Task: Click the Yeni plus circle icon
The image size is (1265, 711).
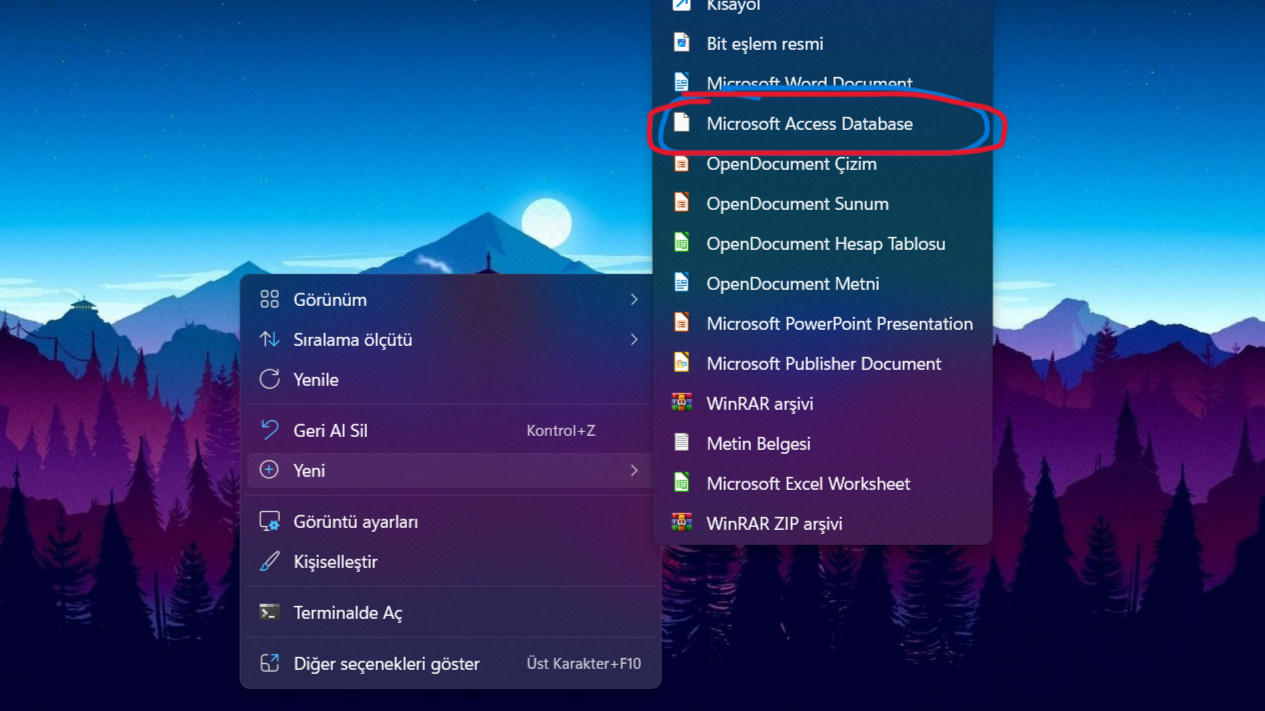Action: point(269,470)
